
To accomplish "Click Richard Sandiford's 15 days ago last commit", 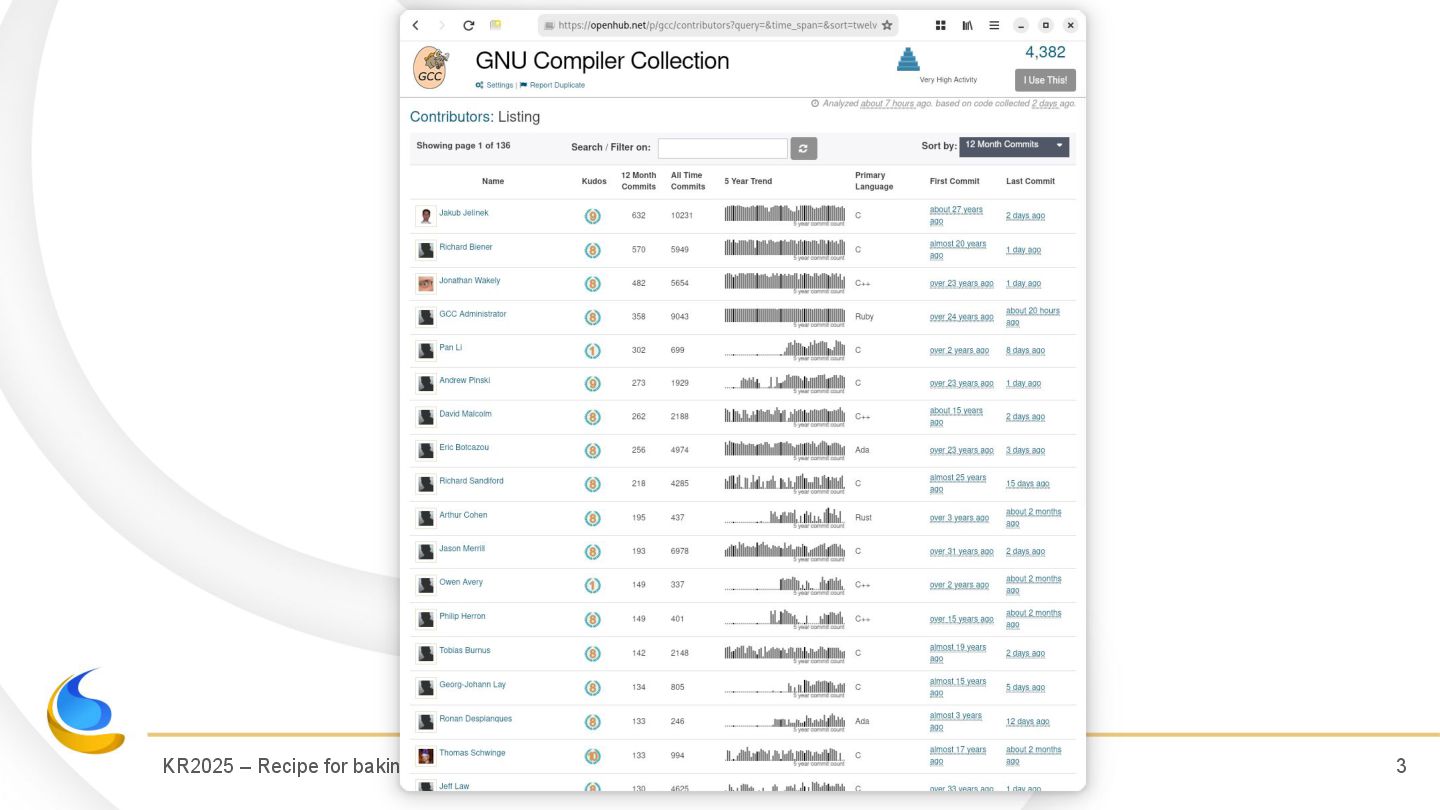I will (1028, 484).
